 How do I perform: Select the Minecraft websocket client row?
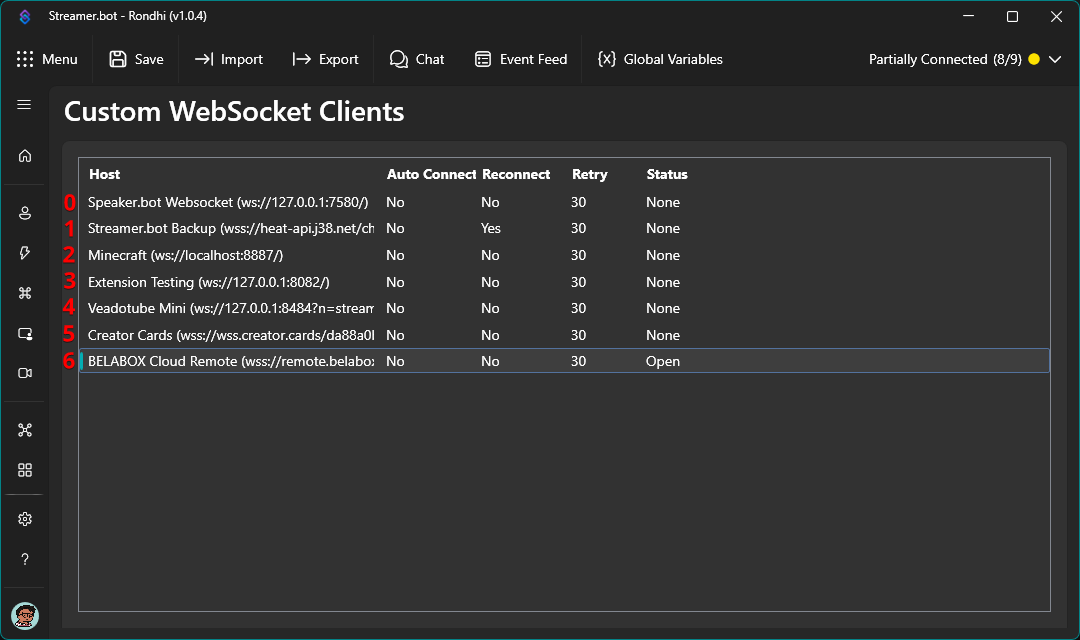pos(400,255)
